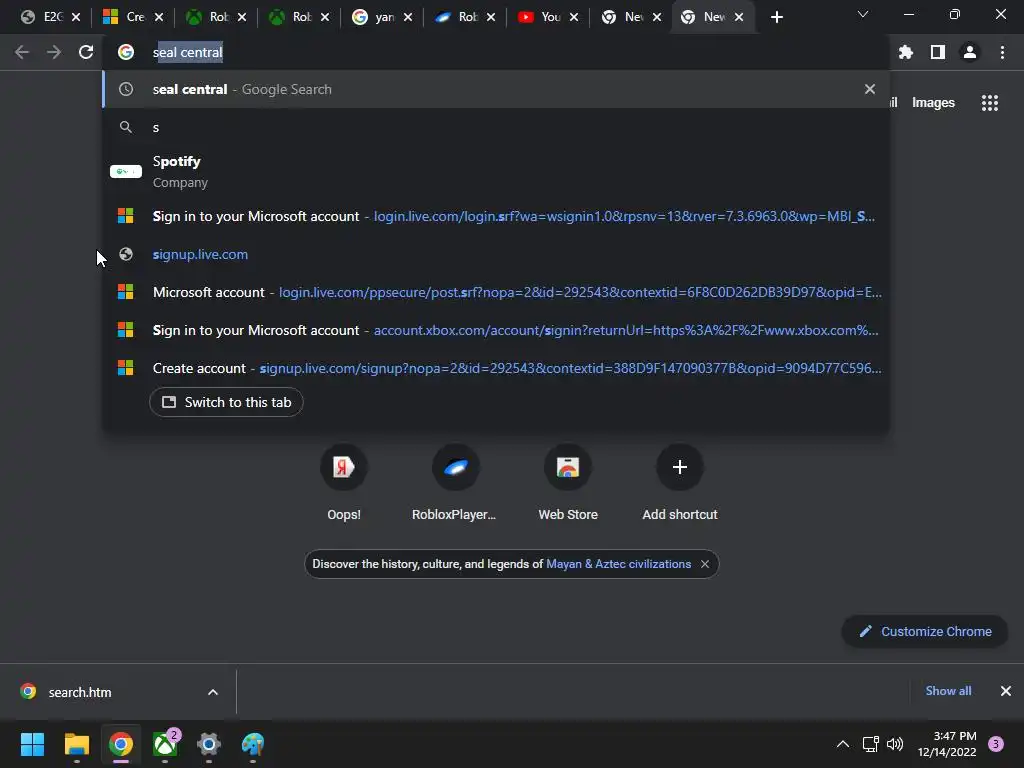Close the YouTube tab
Screen dimensions: 1024x768
point(574,17)
